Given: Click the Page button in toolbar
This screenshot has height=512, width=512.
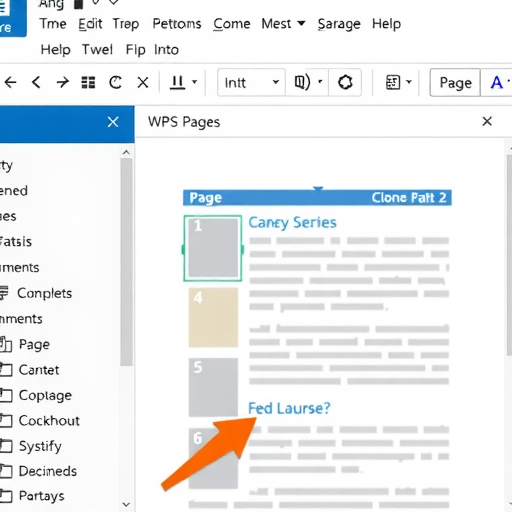Looking at the screenshot, I should [455, 82].
